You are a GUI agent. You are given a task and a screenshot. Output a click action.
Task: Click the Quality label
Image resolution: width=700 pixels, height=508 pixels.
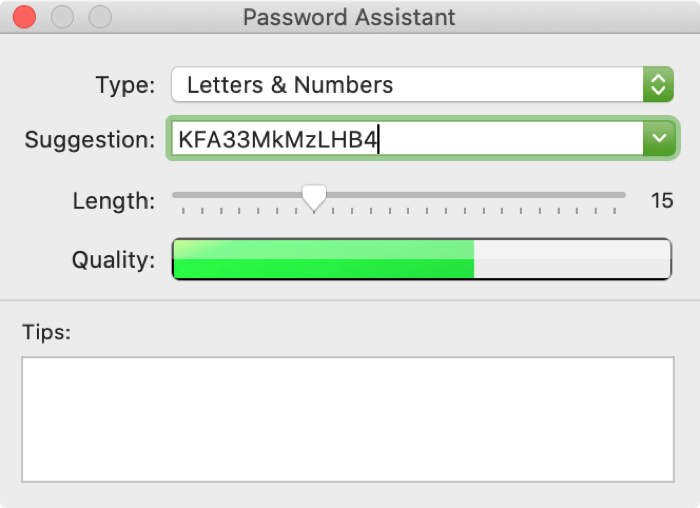pyautogui.click(x=113, y=260)
